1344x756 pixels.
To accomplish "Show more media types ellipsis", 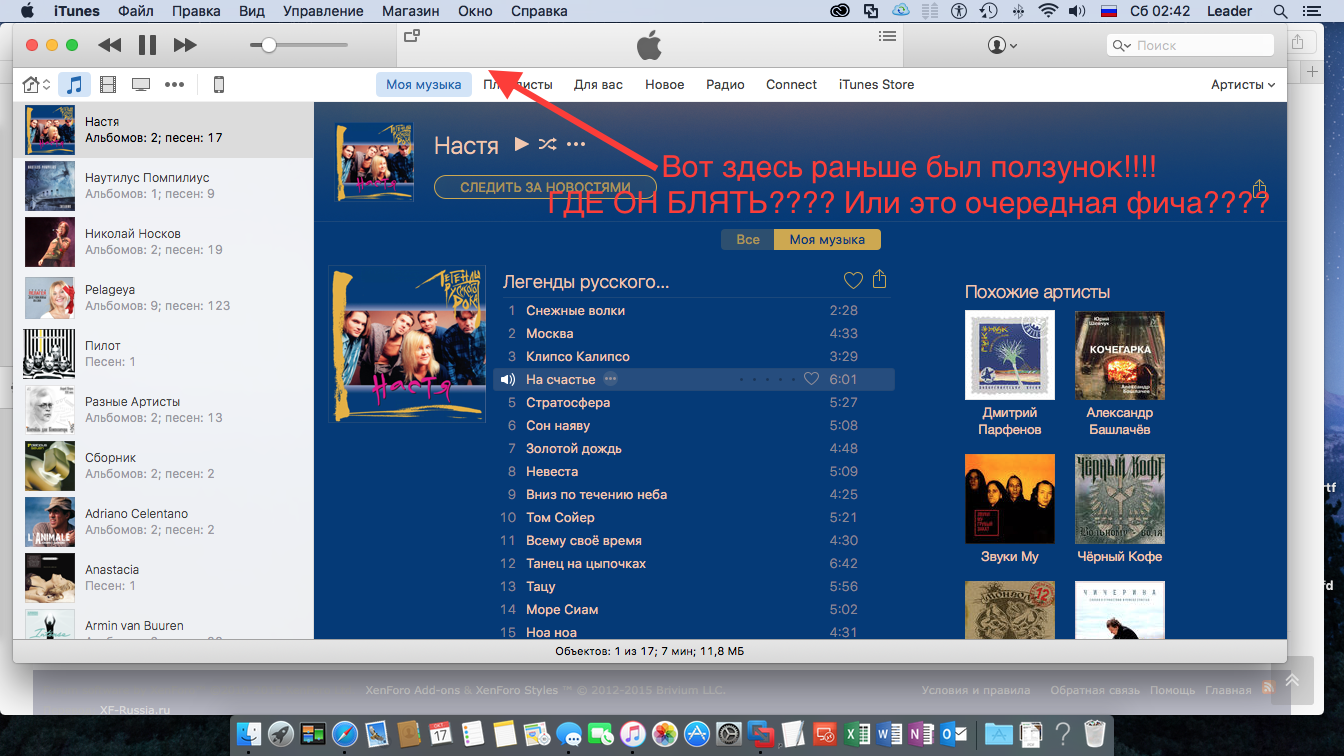I will pyautogui.click(x=175, y=85).
